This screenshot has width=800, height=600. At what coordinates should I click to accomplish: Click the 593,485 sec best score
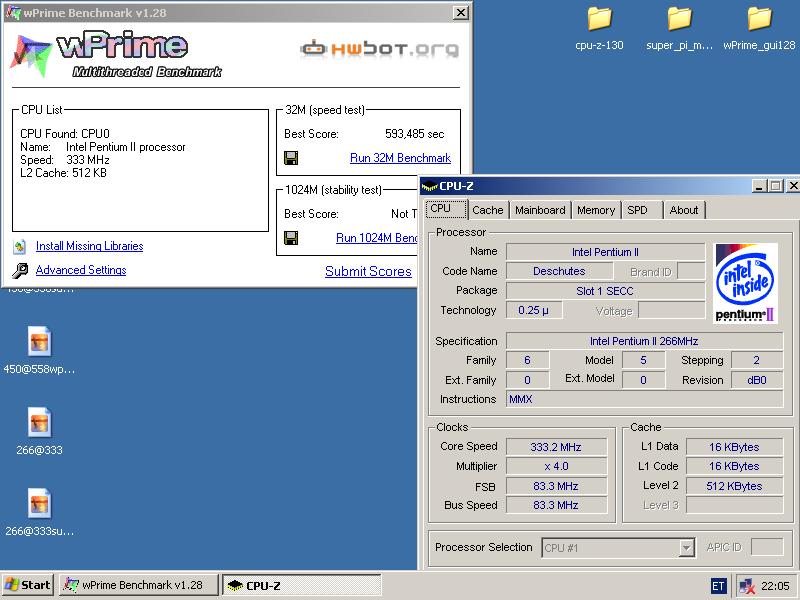point(415,134)
